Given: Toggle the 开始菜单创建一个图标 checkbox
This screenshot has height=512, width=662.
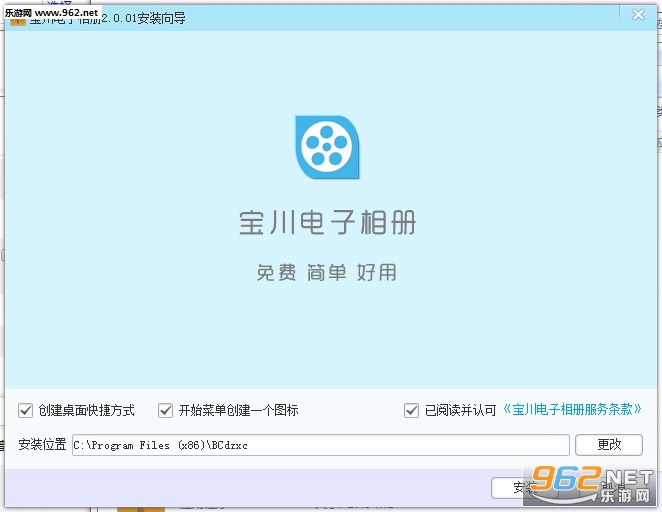Looking at the screenshot, I should 165,410.
